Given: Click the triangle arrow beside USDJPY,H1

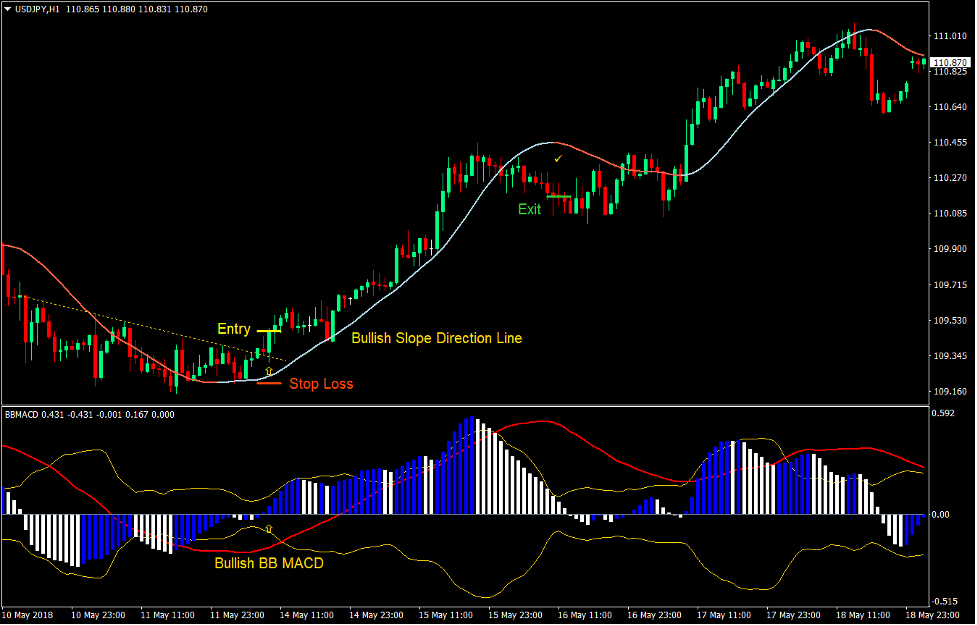Looking at the screenshot, I should 8,9.
